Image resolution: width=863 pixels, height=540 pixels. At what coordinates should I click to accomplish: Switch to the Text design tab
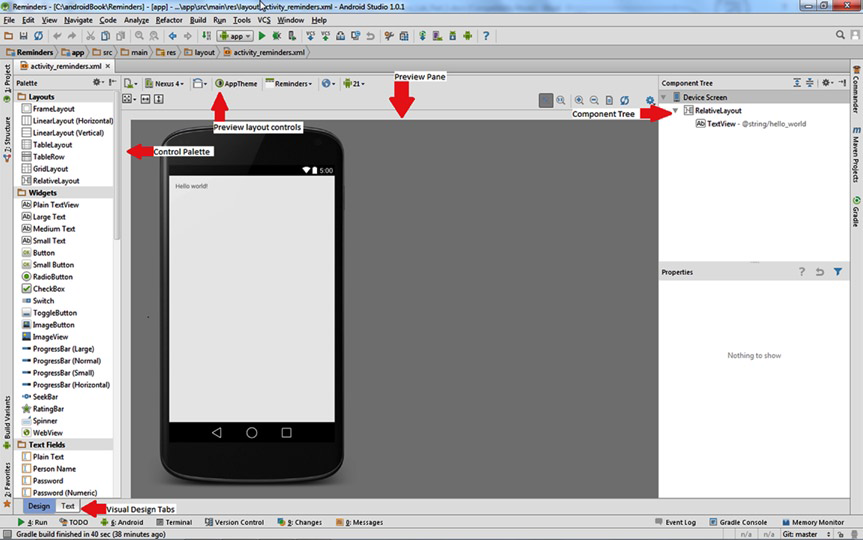[68, 506]
